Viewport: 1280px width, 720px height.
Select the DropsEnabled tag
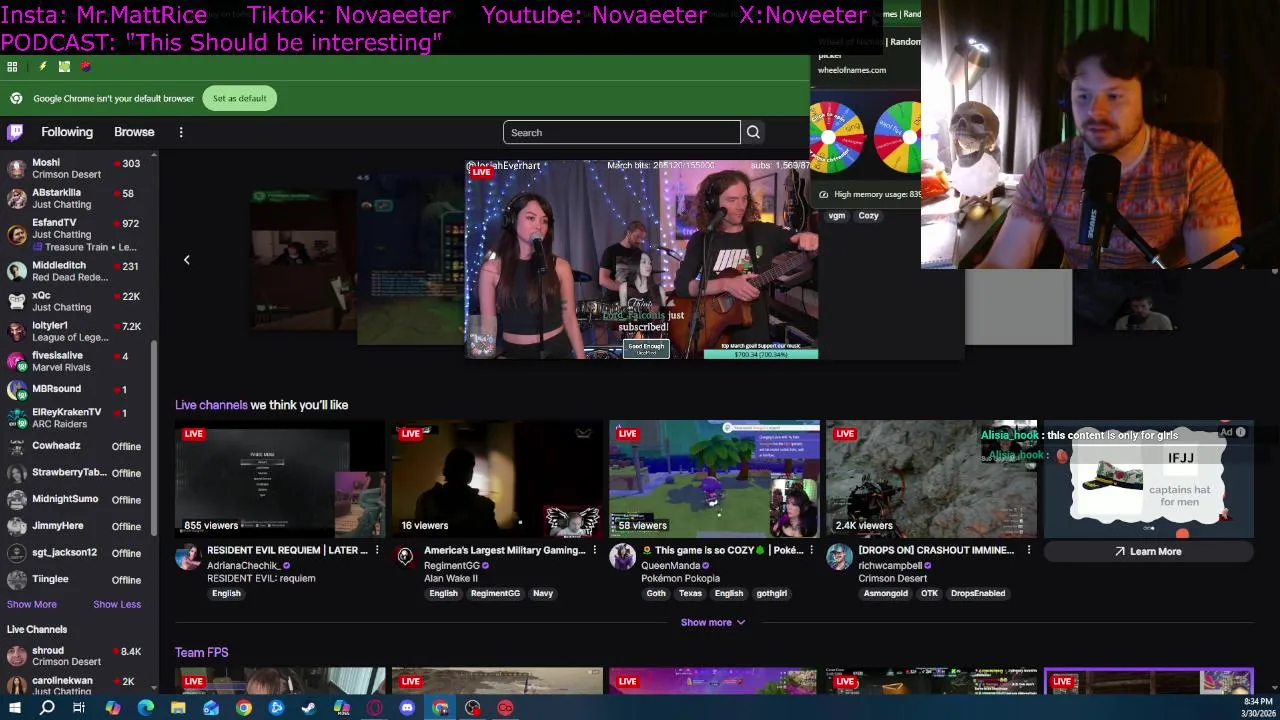(978, 593)
